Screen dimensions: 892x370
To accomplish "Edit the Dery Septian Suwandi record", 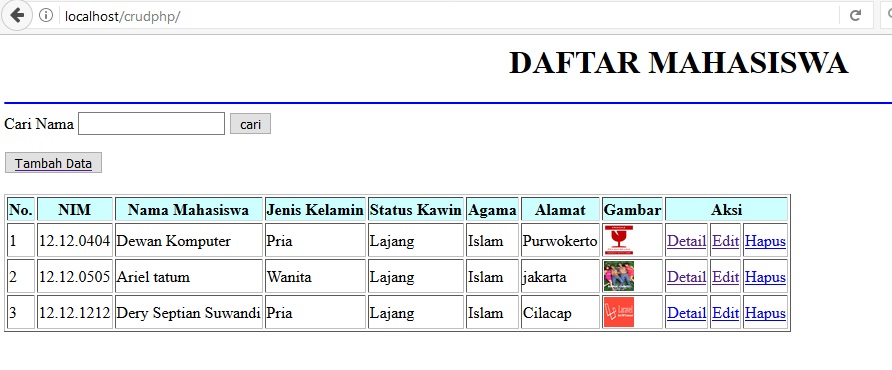I will point(725,313).
